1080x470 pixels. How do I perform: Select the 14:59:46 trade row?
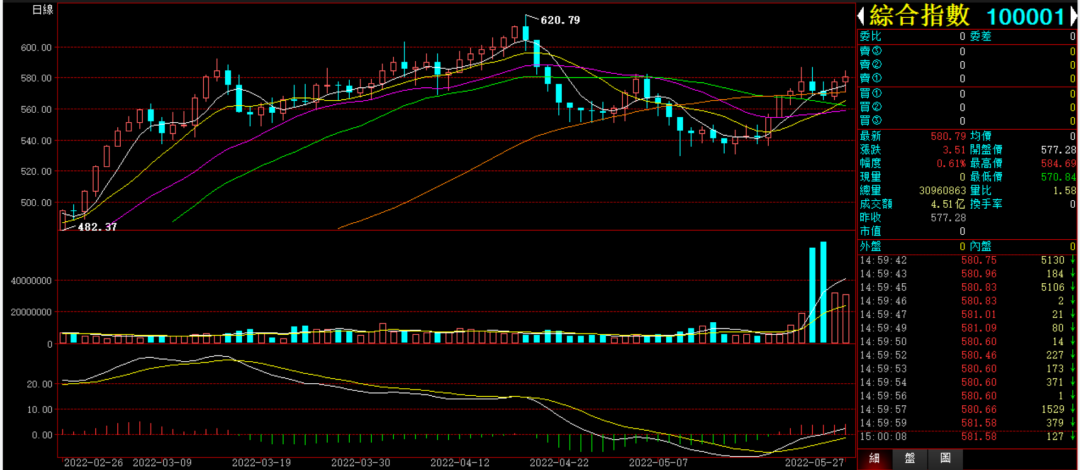[966, 301]
